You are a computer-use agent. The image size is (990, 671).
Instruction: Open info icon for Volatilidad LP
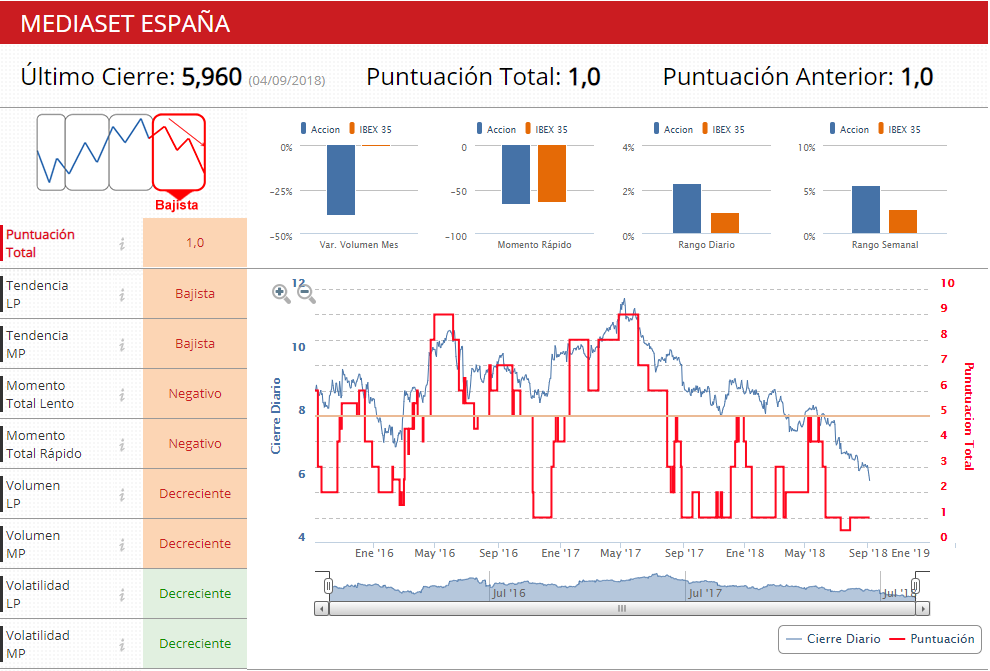coord(122,594)
